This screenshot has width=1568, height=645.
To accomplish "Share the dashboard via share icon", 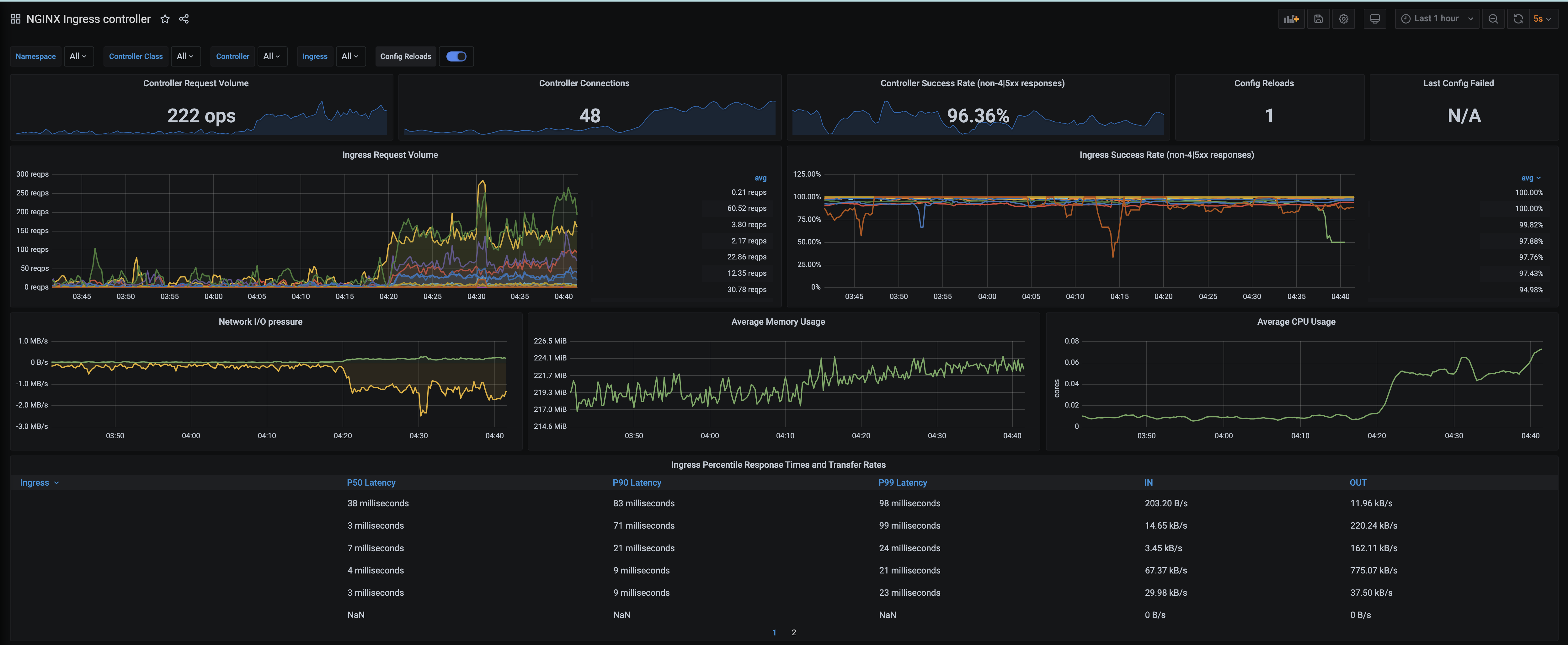I will (184, 19).
